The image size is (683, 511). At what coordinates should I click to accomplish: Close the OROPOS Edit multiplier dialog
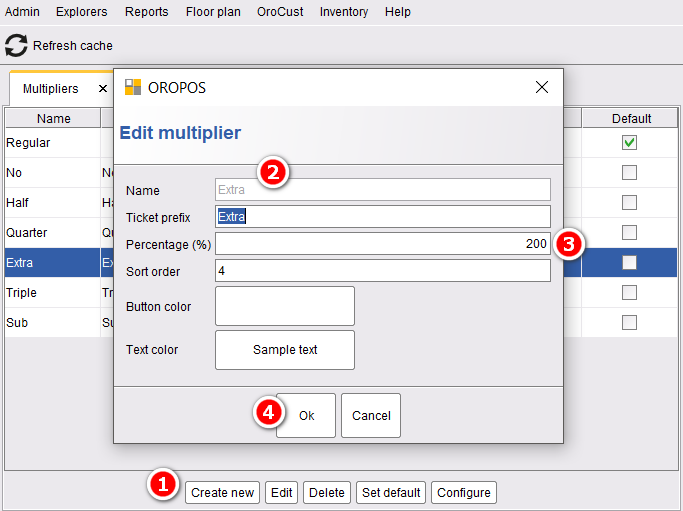pyautogui.click(x=541, y=87)
